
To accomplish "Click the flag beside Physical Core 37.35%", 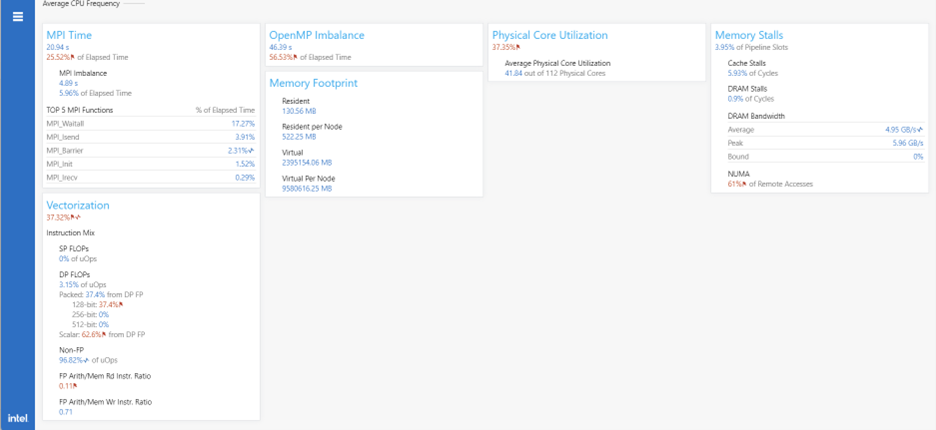I will click(518, 47).
